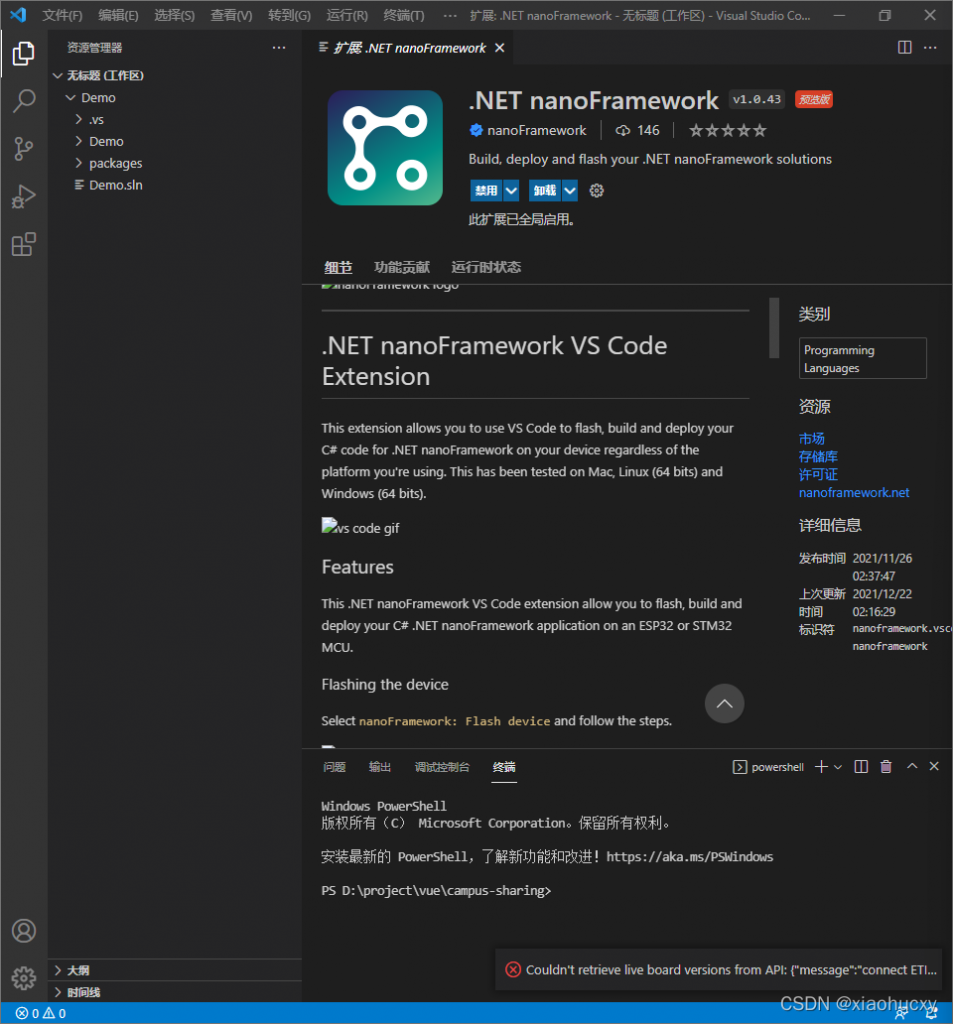Click the VS Code logo in title bar
The height and width of the screenshot is (1024, 953).
[x=18, y=14]
